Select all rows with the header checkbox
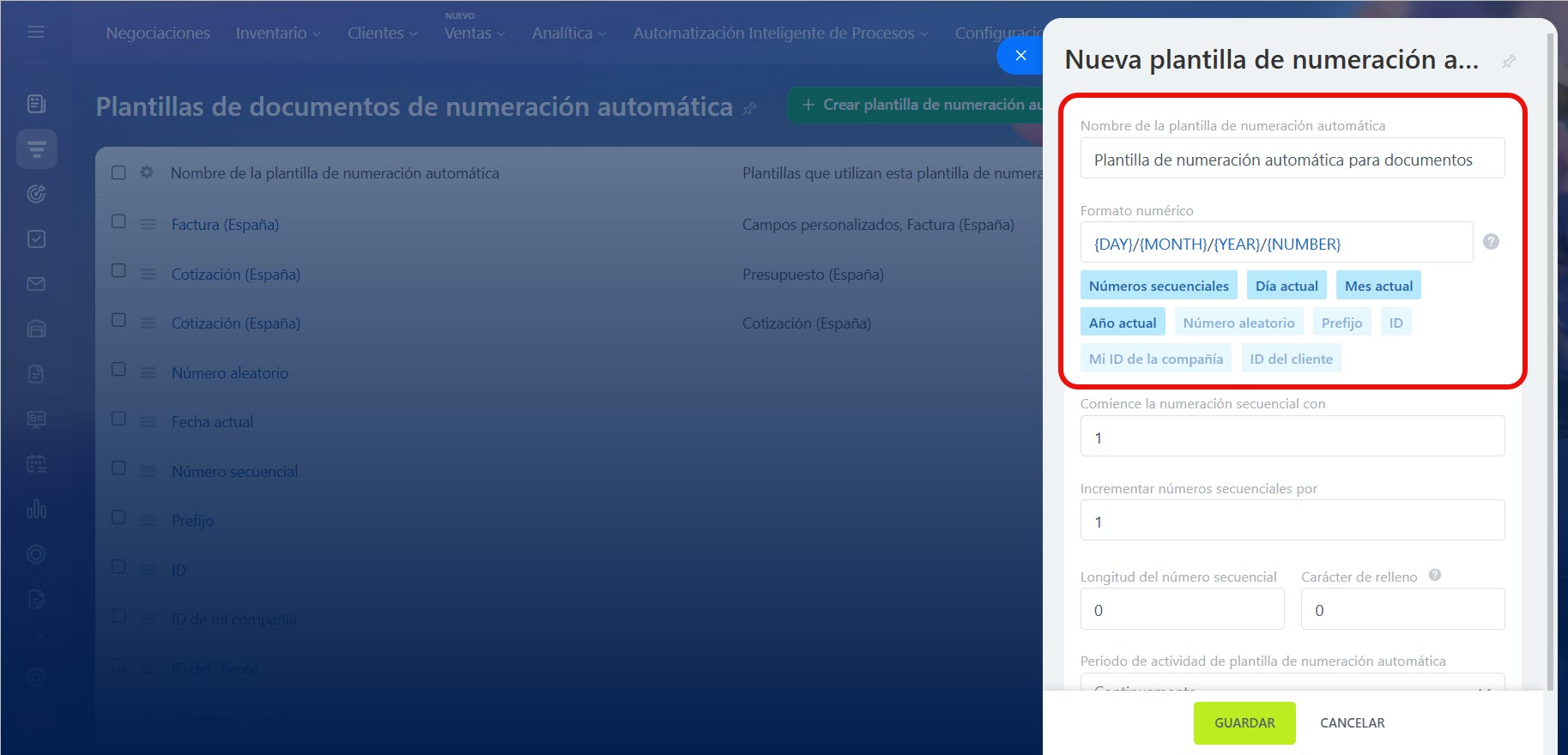 pos(118,172)
